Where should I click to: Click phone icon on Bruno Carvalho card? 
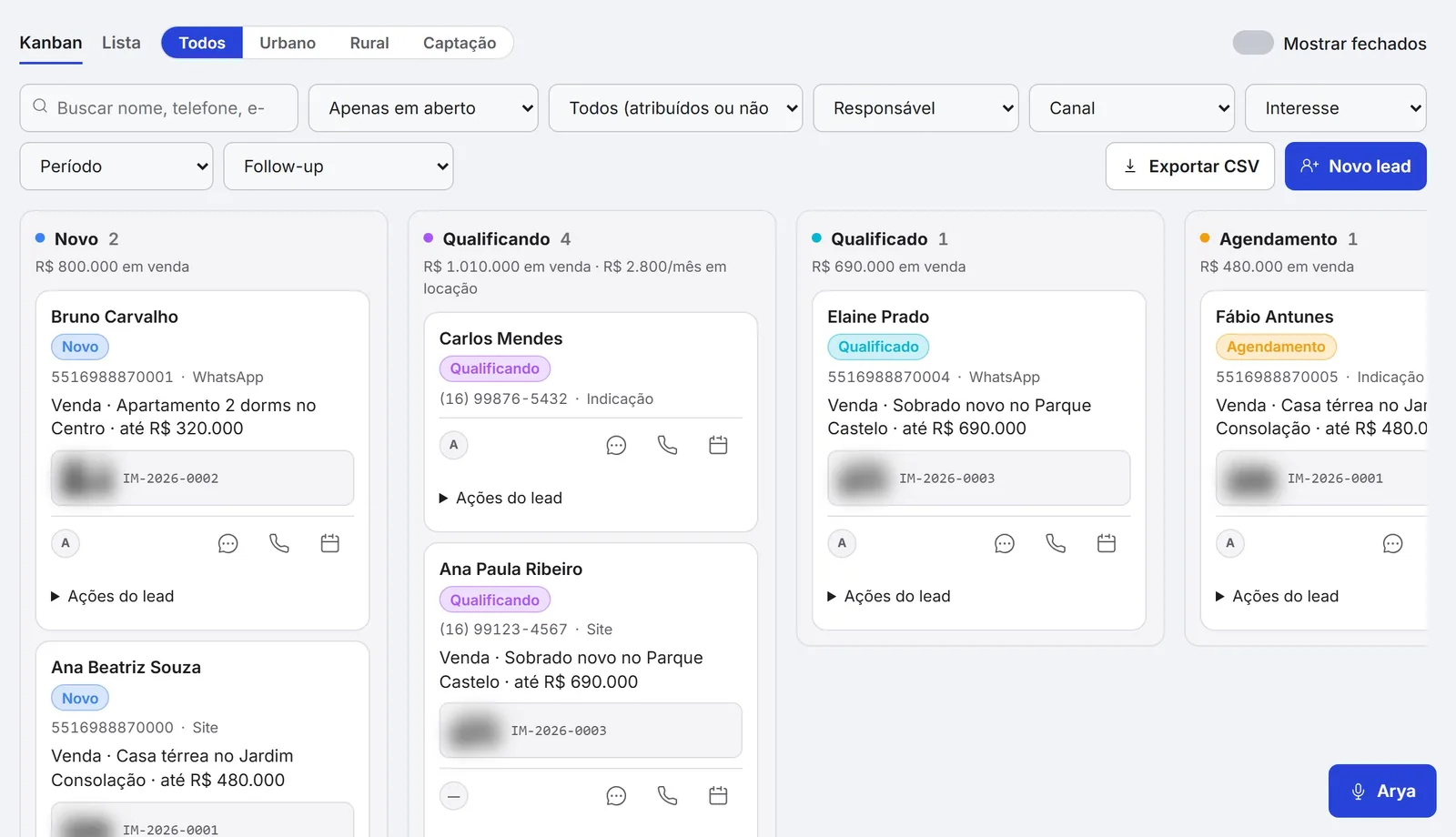(279, 544)
